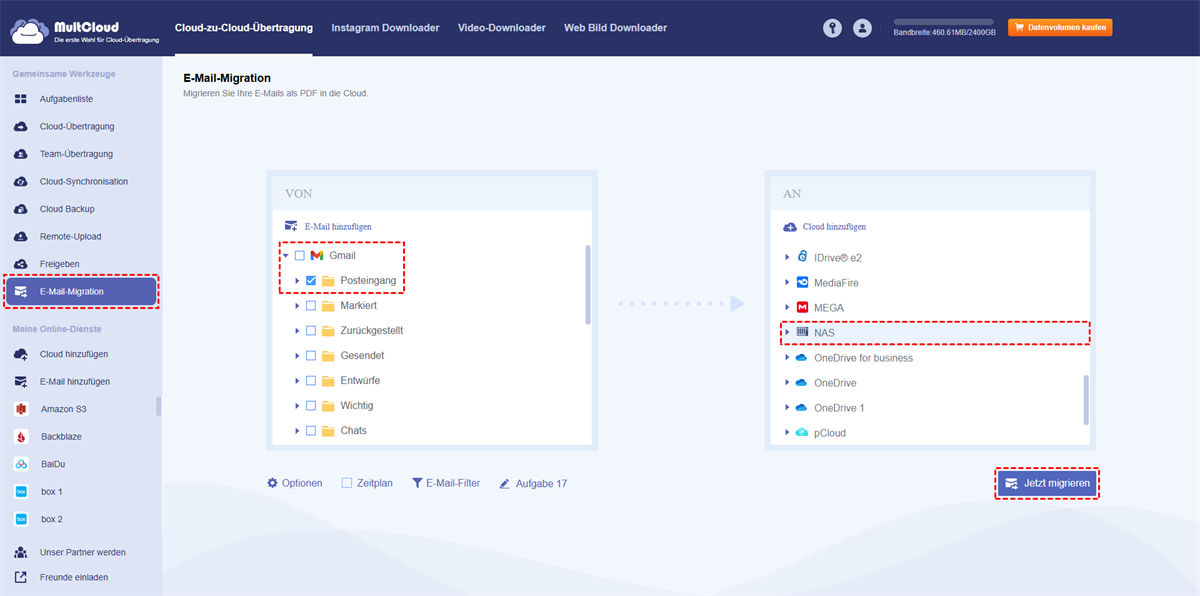Viewport: 1200px width, 596px height.
Task: Open Instagram Downloader tab
Action: [385, 28]
